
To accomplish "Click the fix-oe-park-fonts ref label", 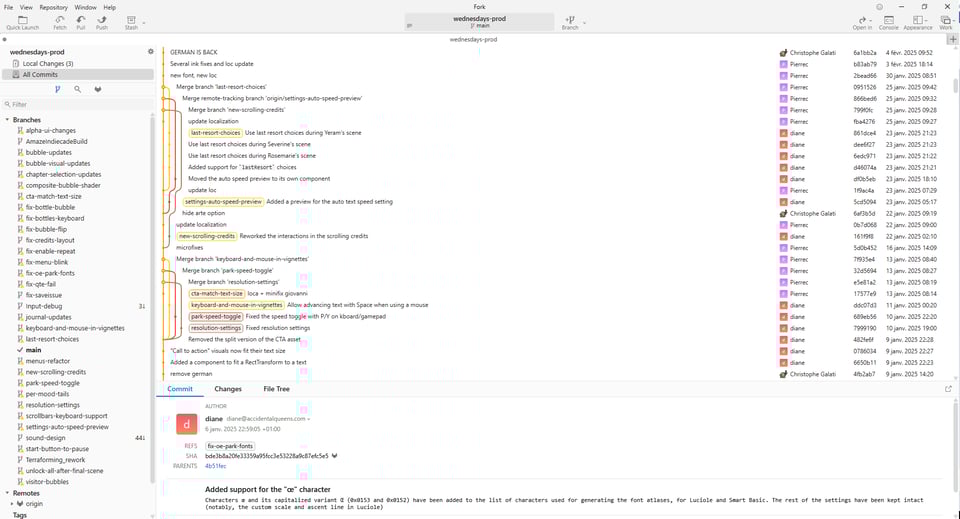I will pyautogui.click(x=230, y=446).
